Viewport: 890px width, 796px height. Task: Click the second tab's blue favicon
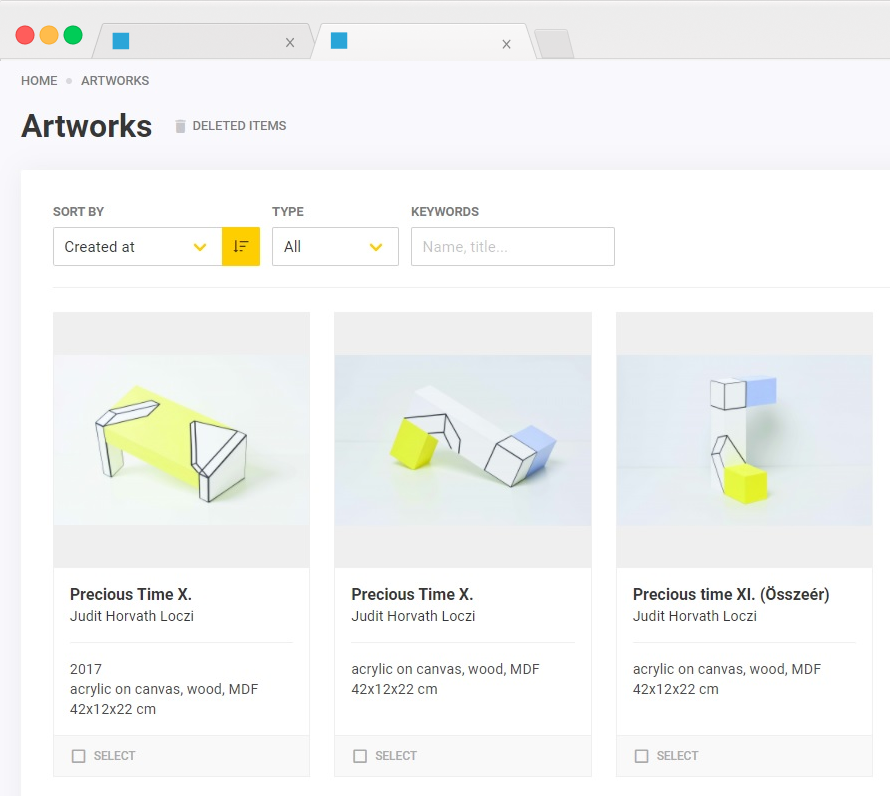point(339,41)
